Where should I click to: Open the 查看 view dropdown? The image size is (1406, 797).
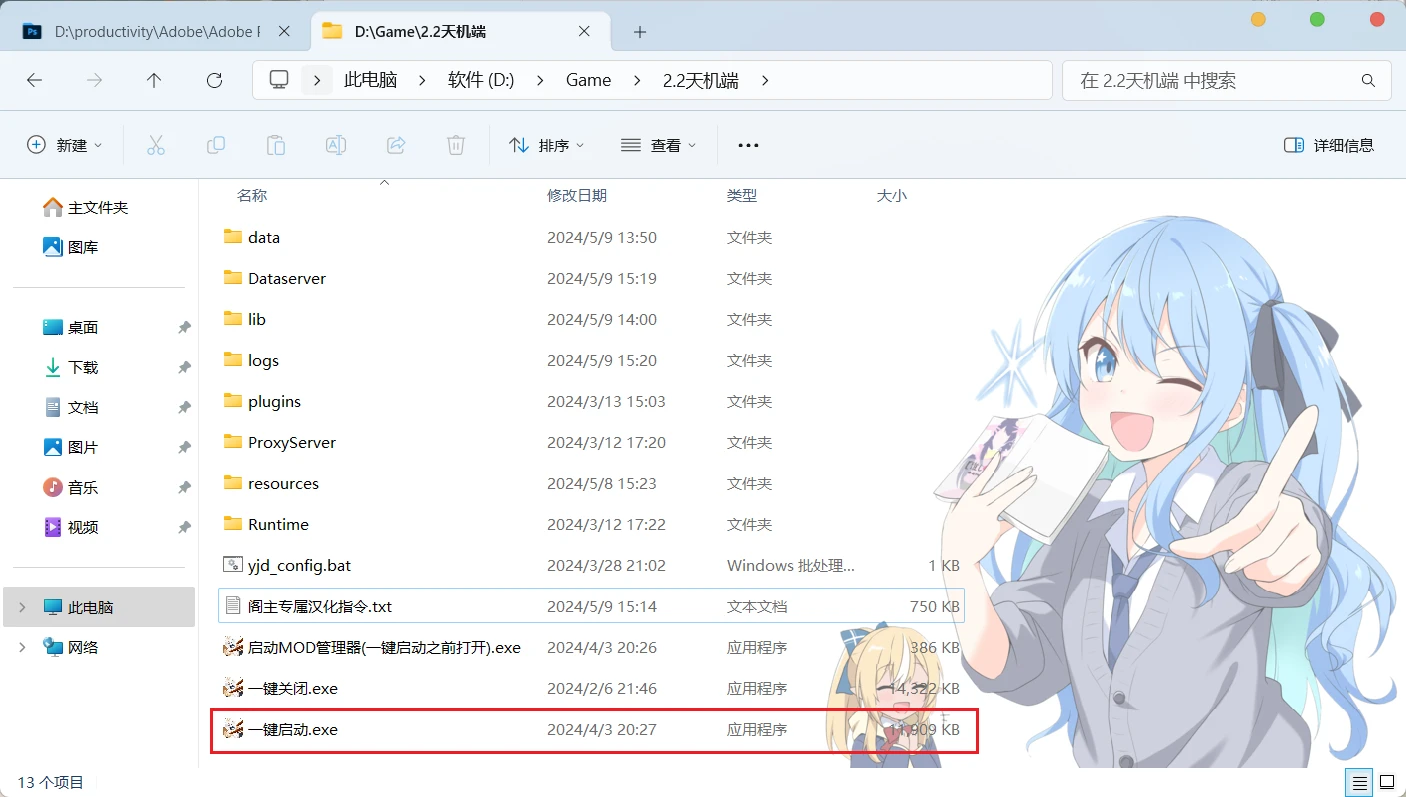[658, 145]
